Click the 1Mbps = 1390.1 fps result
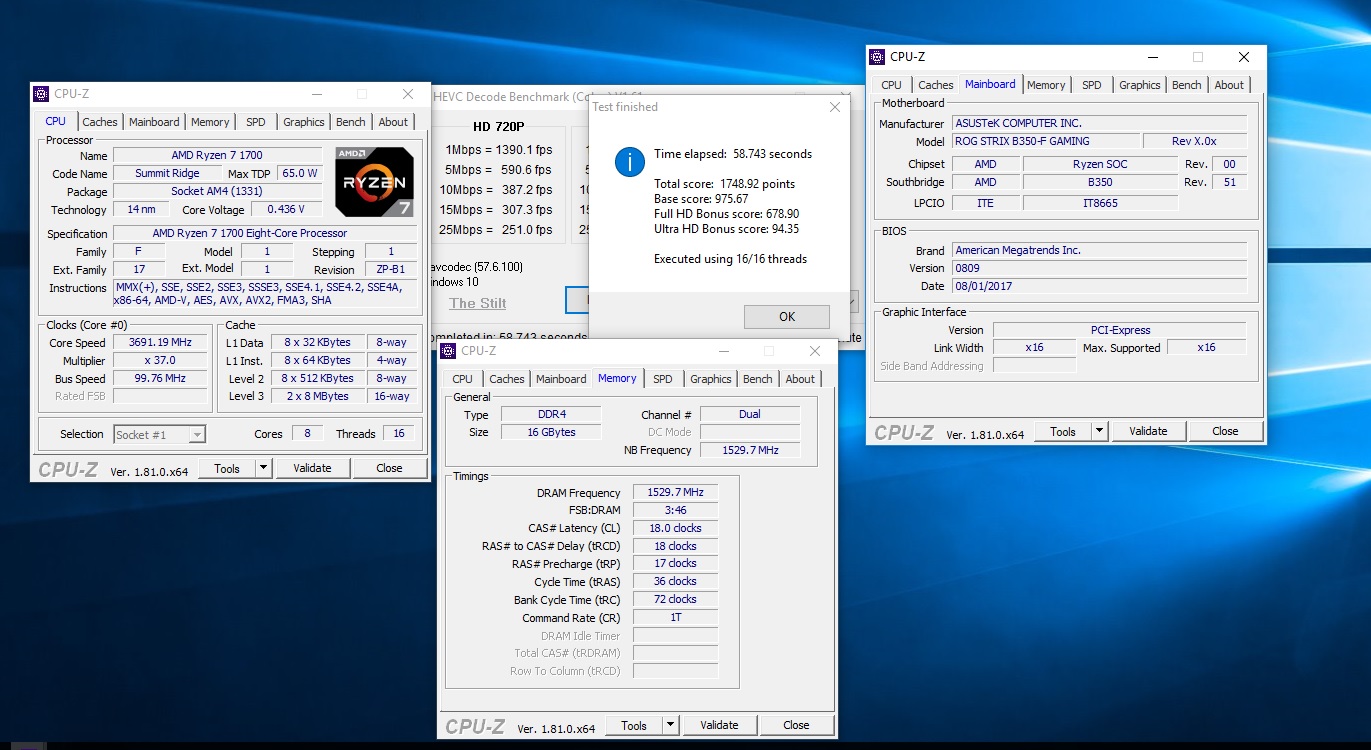Screen dimensions: 1371x750 pos(499,149)
